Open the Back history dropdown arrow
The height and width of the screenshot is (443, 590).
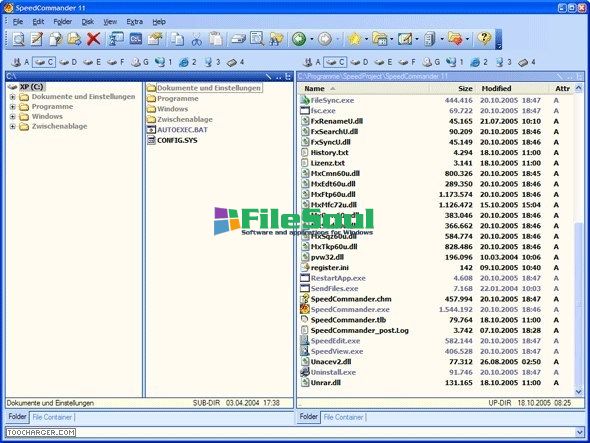pyautogui.click(x=312, y=39)
